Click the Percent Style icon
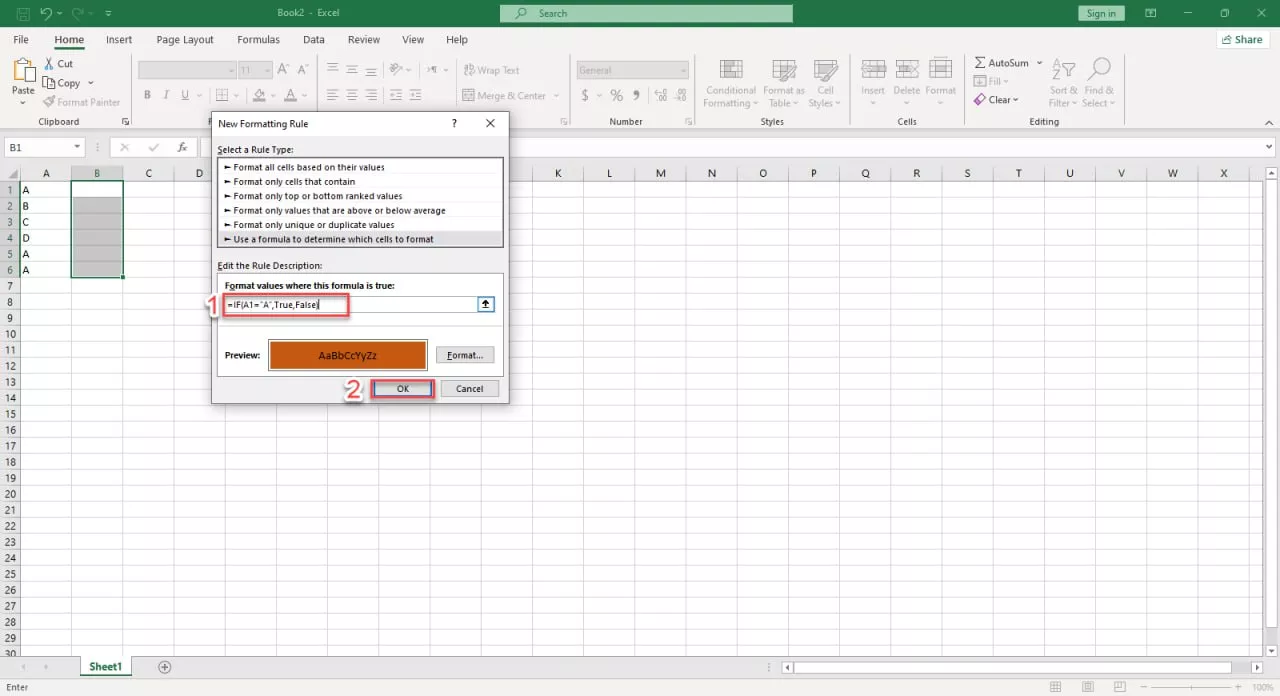Viewport: 1280px width, 696px height. point(616,96)
